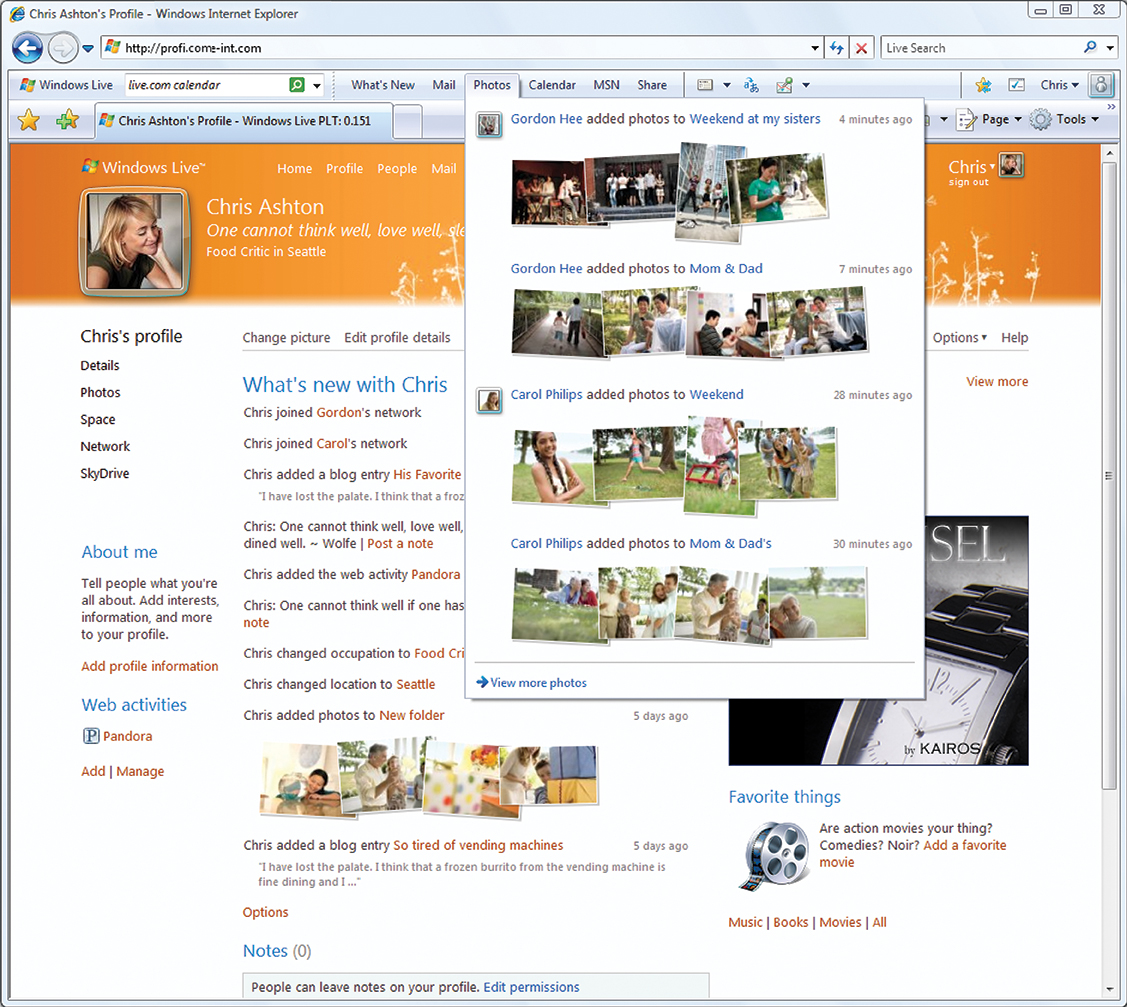The width and height of the screenshot is (1127, 1007).
Task: Click the red Stop loading button
Action: (x=861, y=48)
